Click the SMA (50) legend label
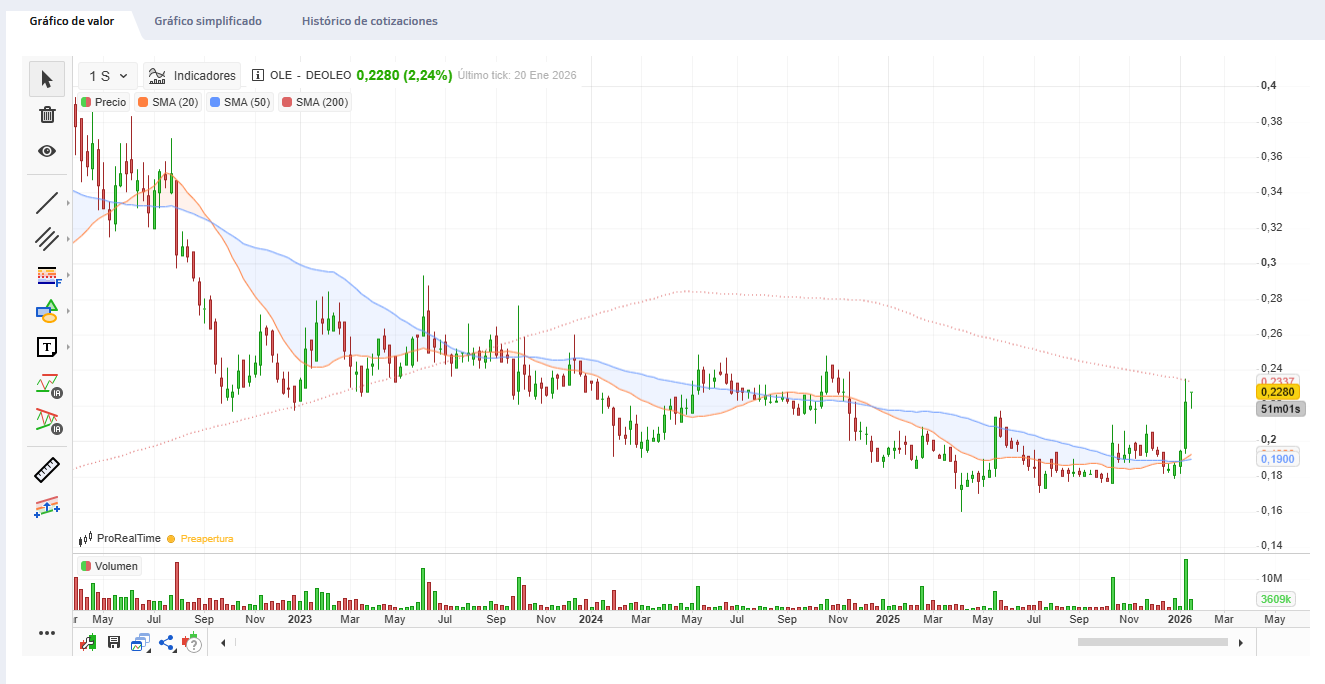This screenshot has width=1325, height=684. tap(247, 102)
